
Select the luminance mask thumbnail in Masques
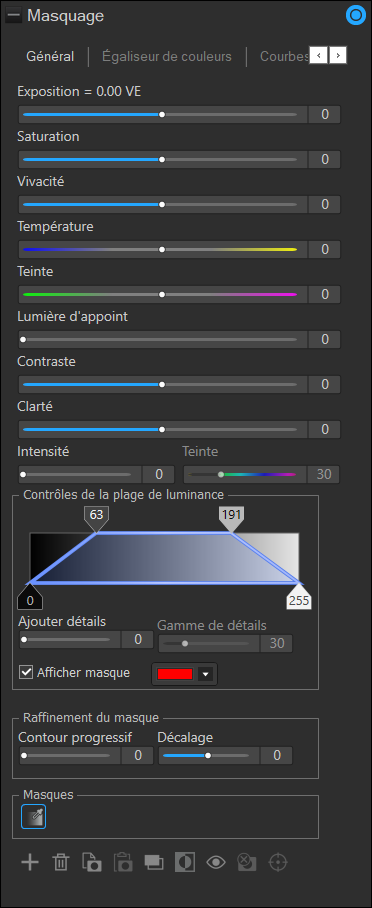(x=34, y=817)
